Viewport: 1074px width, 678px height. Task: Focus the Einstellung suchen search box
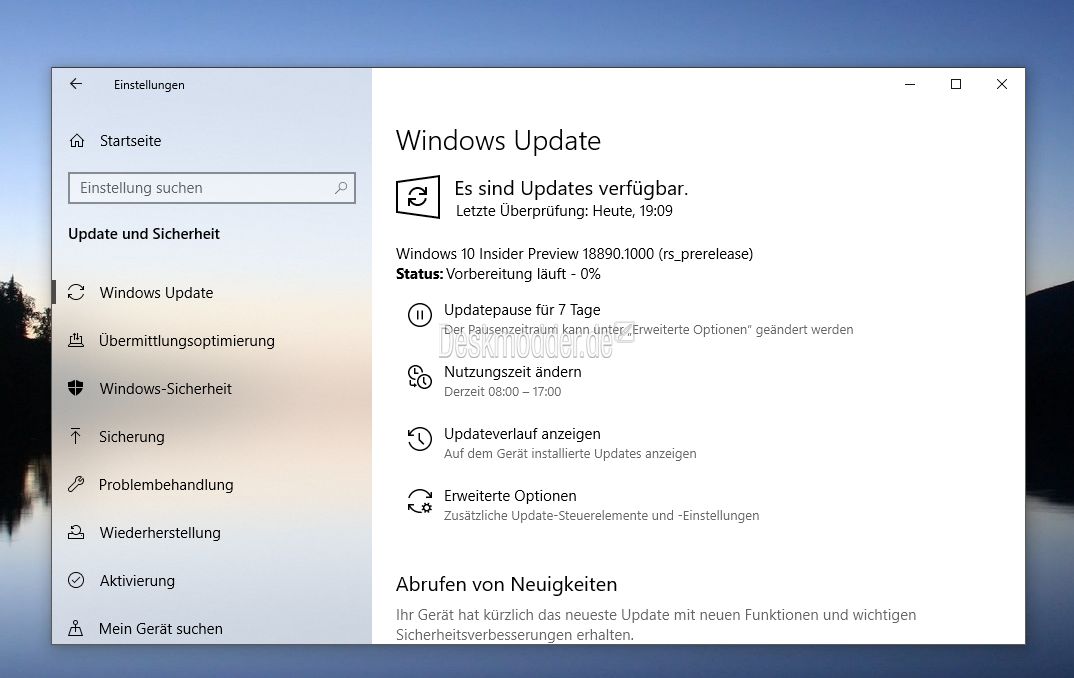click(212, 188)
